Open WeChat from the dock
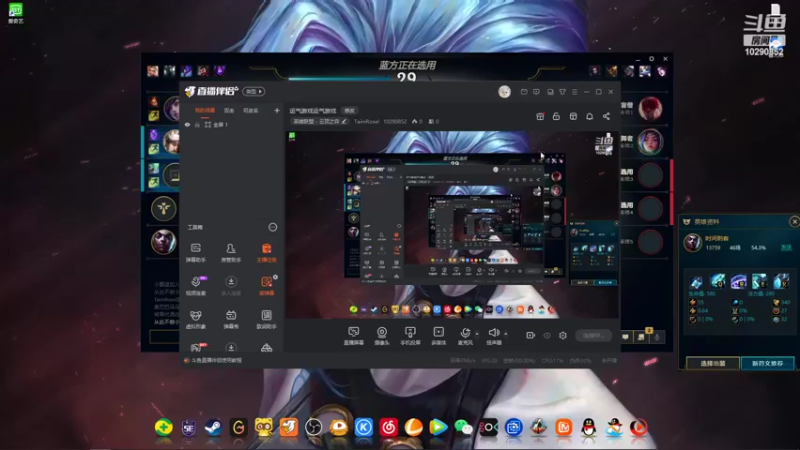The width and height of the screenshot is (800, 450). tap(463, 427)
